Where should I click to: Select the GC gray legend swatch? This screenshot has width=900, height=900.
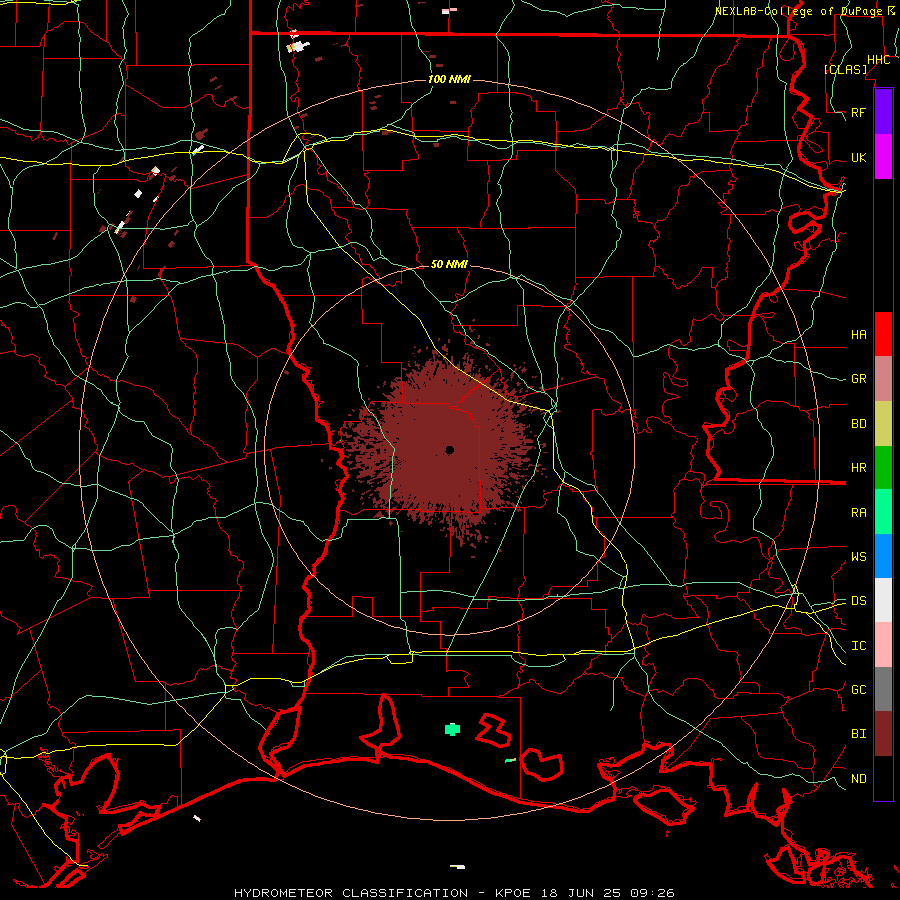(x=883, y=689)
